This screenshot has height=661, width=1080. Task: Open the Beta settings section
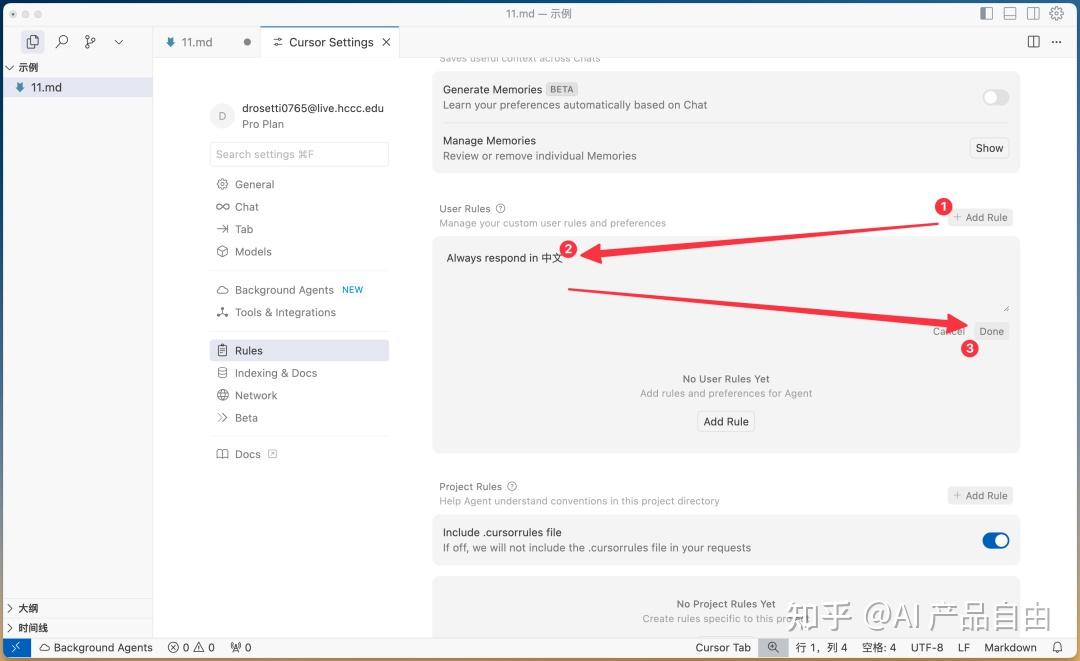tap(299, 418)
